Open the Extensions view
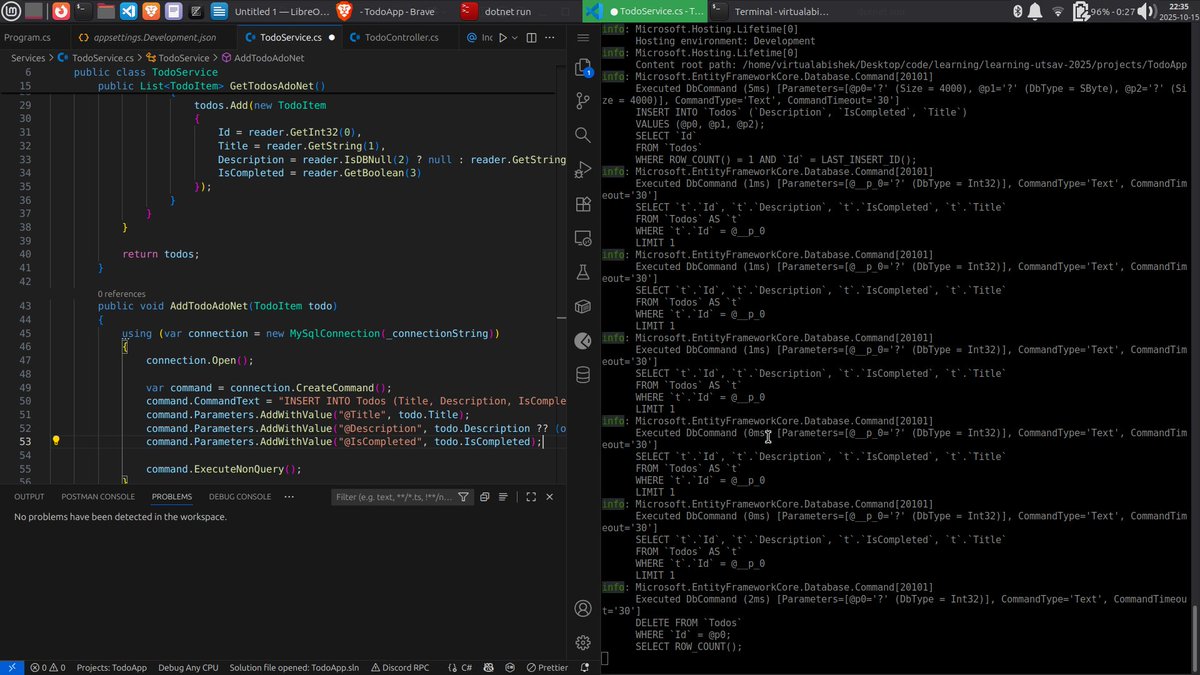This screenshot has height=675, width=1200. click(x=583, y=204)
